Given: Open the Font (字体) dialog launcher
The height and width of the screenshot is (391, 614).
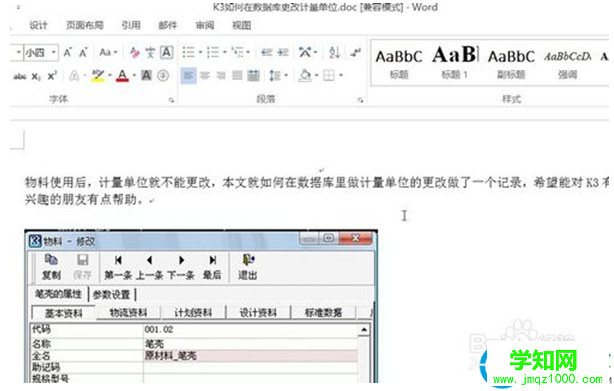Looking at the screenshot, I should tap(171, 101).
